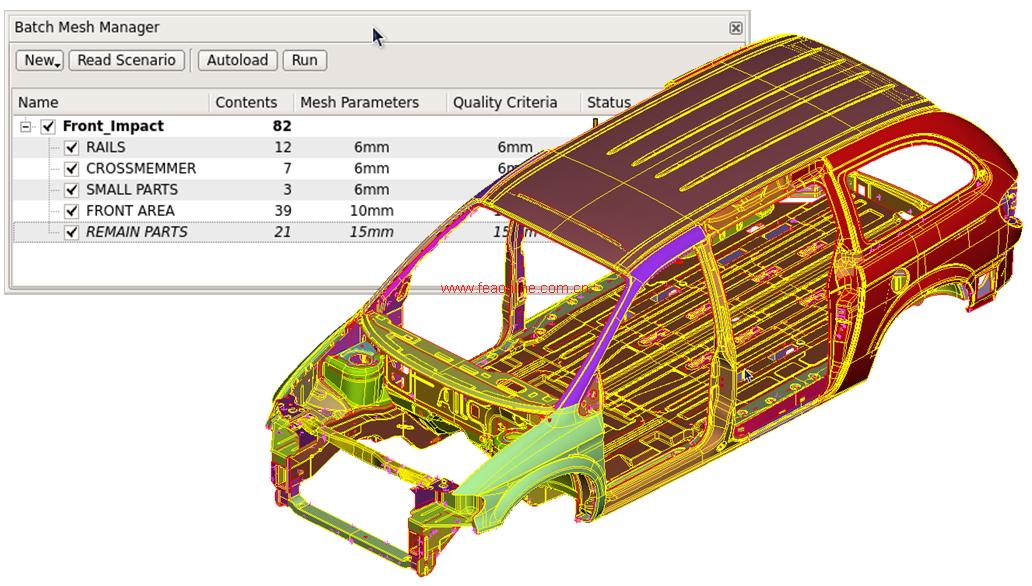Toggle the RAILS session checkbox
The width and height of the screenshot is (1032, 586).
72,148
